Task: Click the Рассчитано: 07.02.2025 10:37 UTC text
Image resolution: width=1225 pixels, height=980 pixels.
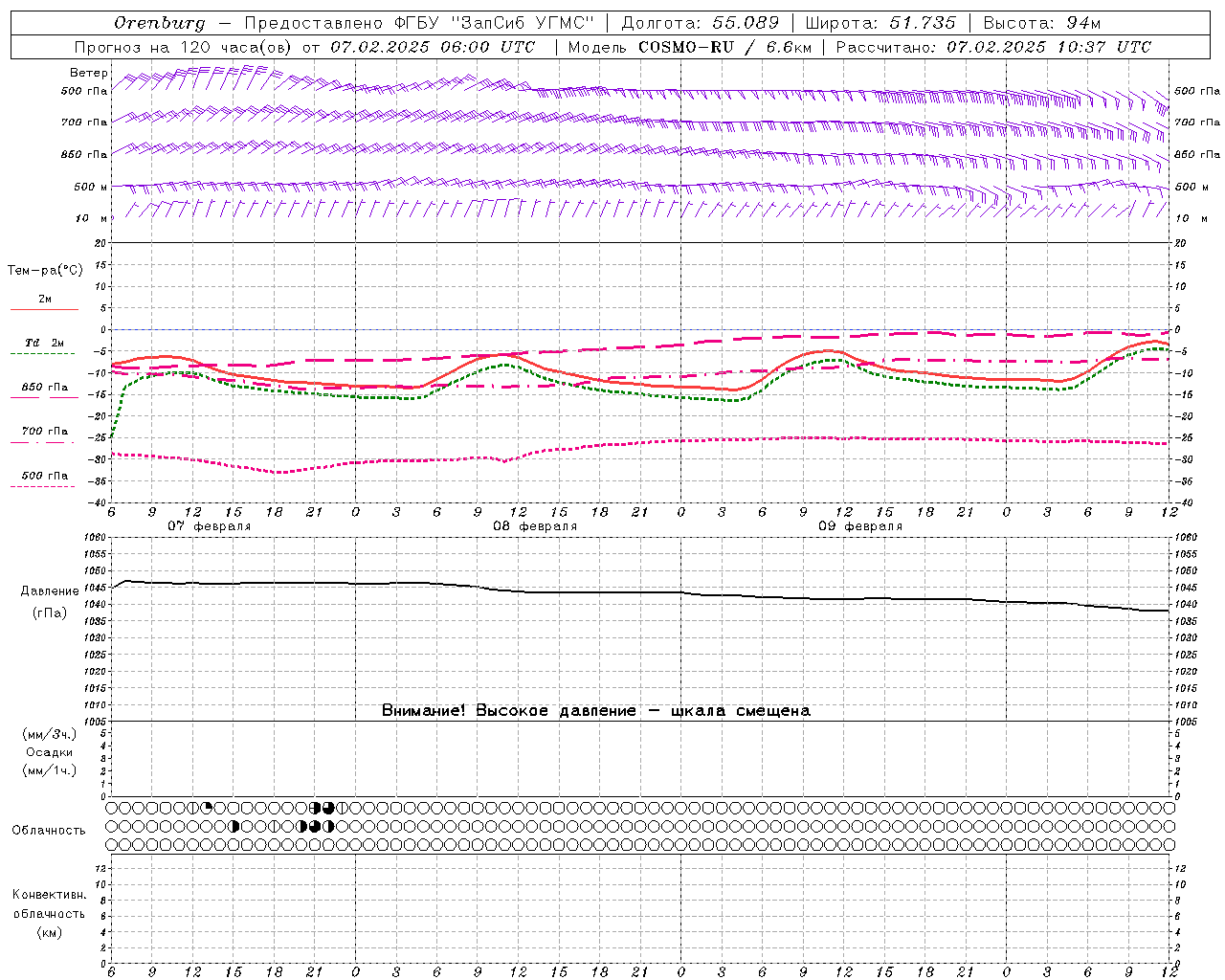Action: coord(993,47)
